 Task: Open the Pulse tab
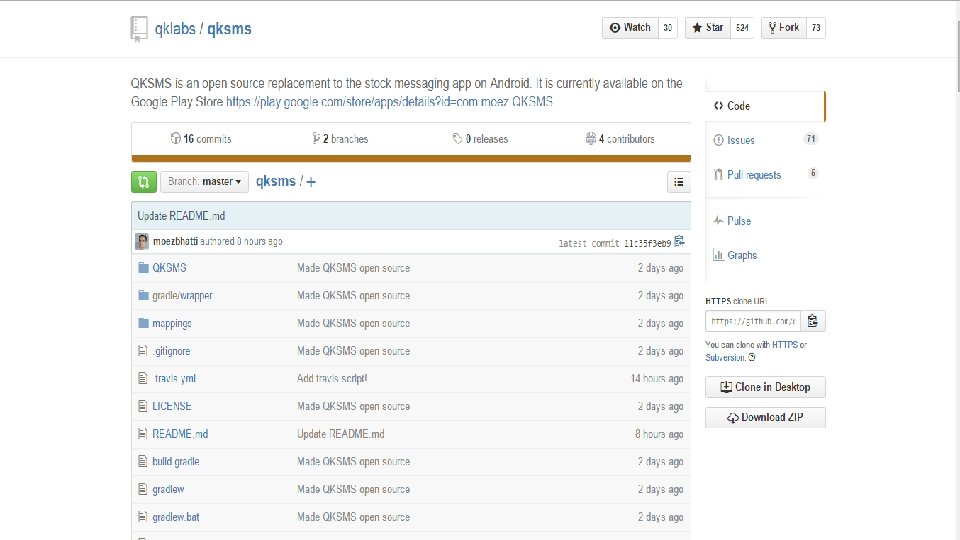(765, 221)
